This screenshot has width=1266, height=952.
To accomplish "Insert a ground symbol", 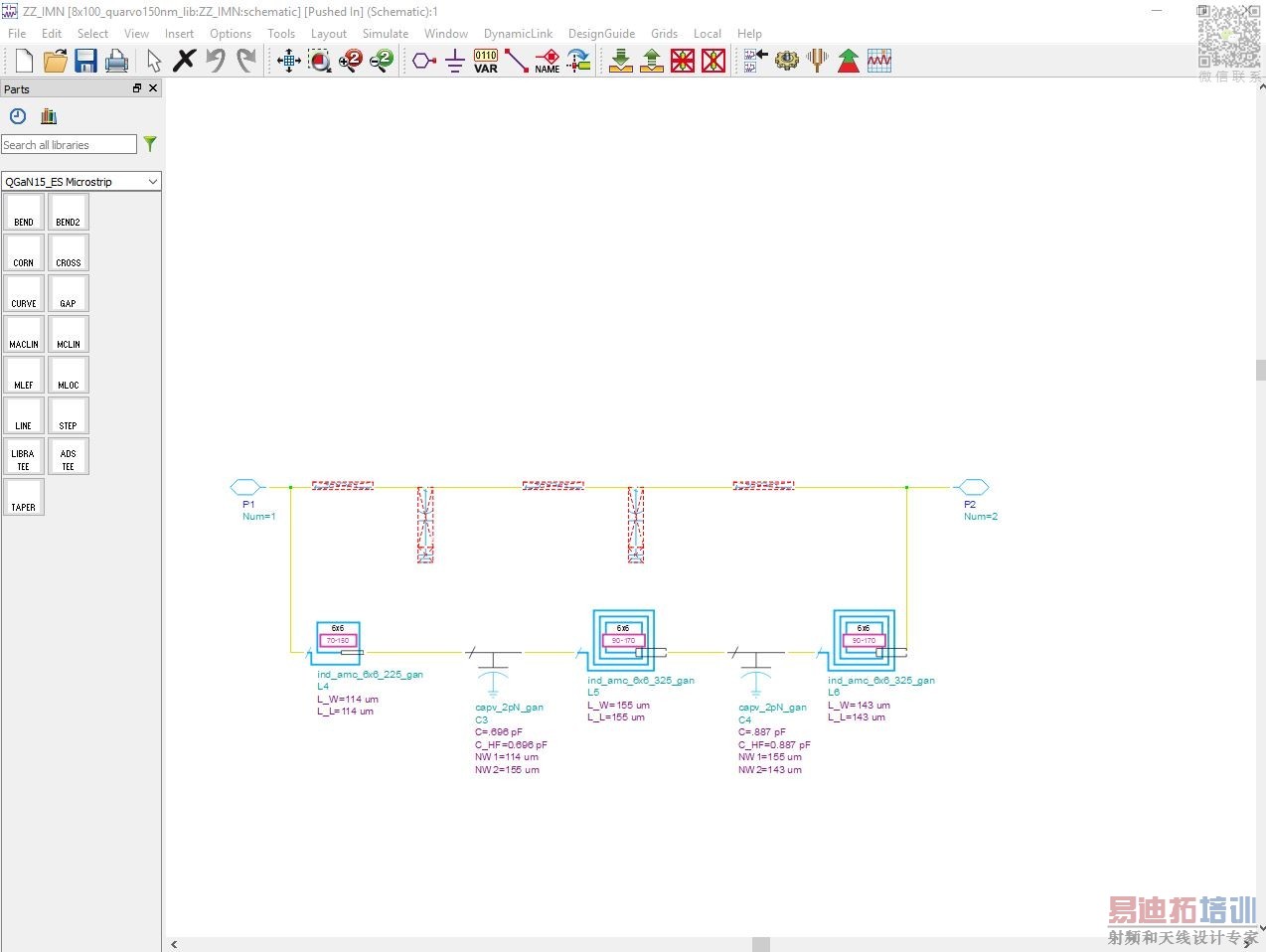I will pyautogui.click(x=455, y=61).
